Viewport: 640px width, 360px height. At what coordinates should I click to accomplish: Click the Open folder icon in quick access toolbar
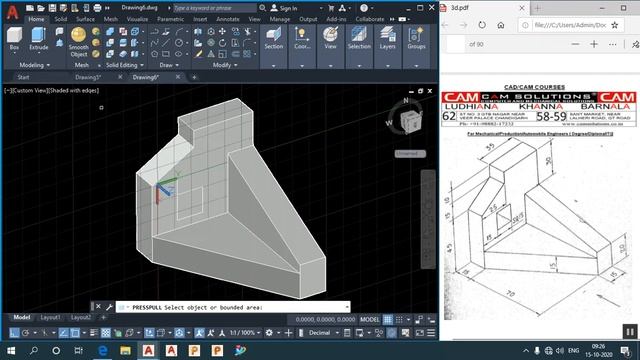click(41, 8)
